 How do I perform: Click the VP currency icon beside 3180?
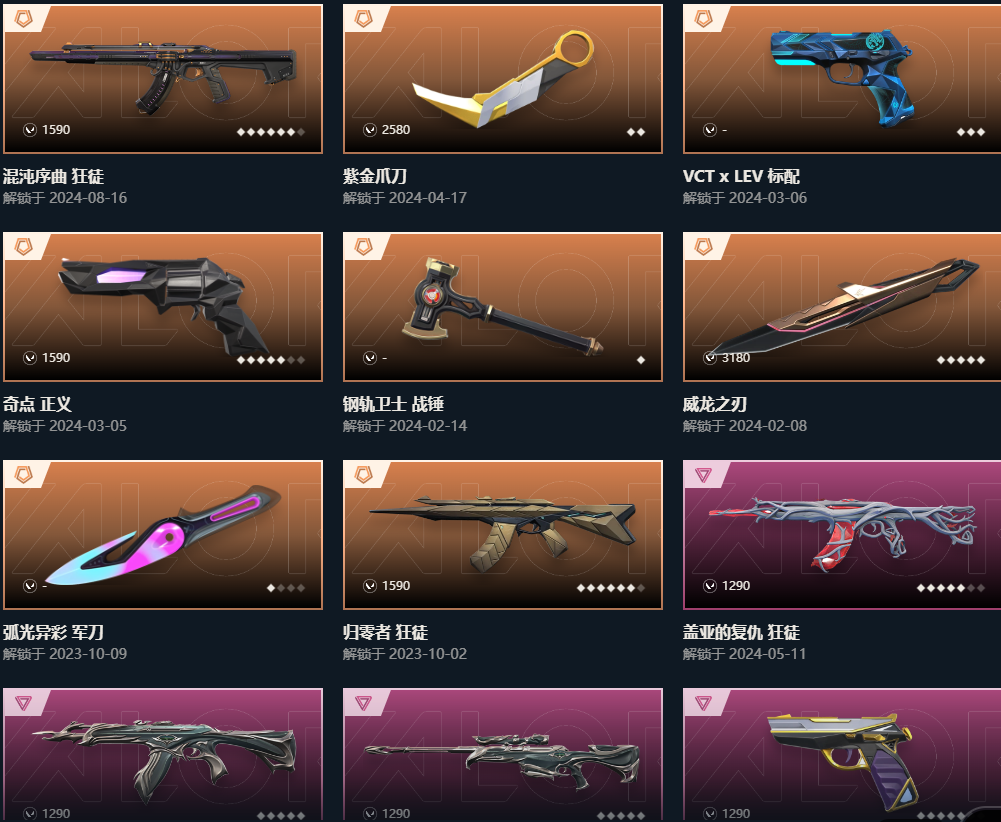point(710,358)
